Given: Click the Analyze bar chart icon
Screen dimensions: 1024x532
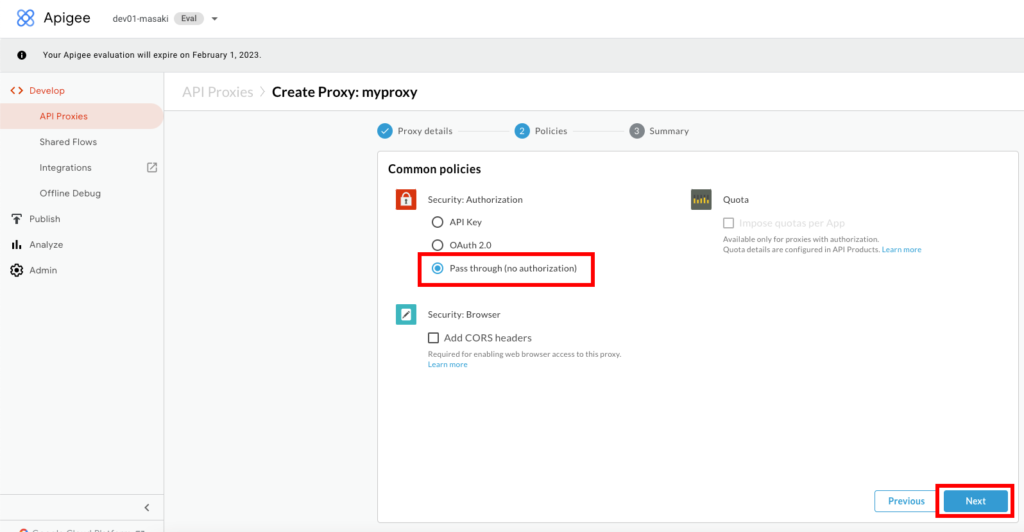Looking at the screenshot, I should click(17, 245).
